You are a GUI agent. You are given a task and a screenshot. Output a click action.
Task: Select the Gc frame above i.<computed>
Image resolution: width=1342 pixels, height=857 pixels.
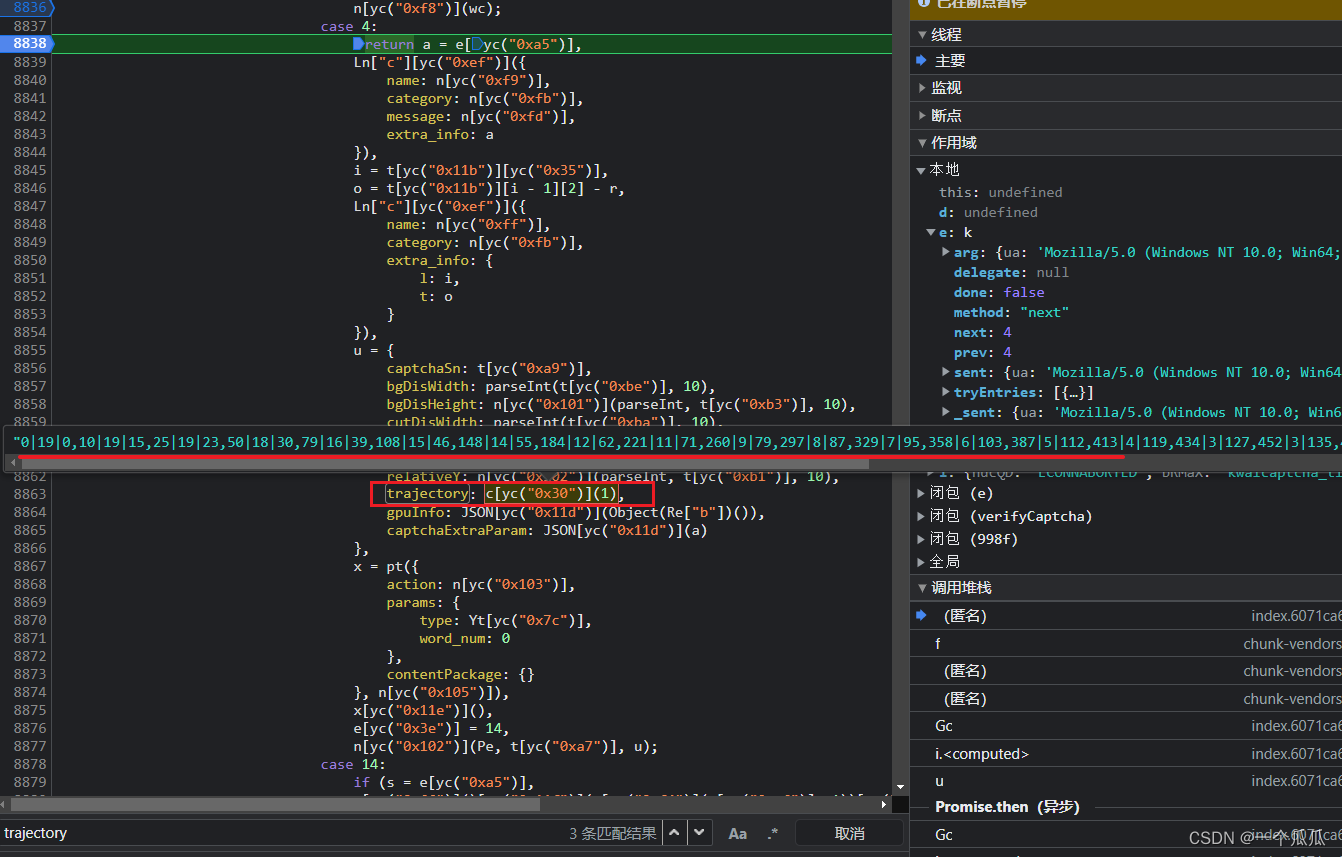[1126, 726]
